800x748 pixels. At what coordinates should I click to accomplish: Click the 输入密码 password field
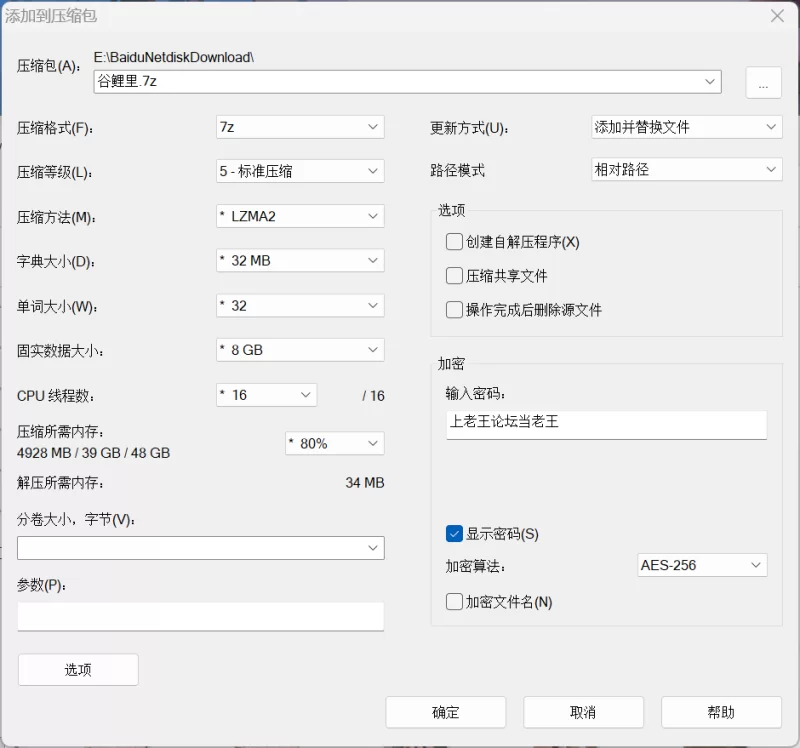click(606, 423)
